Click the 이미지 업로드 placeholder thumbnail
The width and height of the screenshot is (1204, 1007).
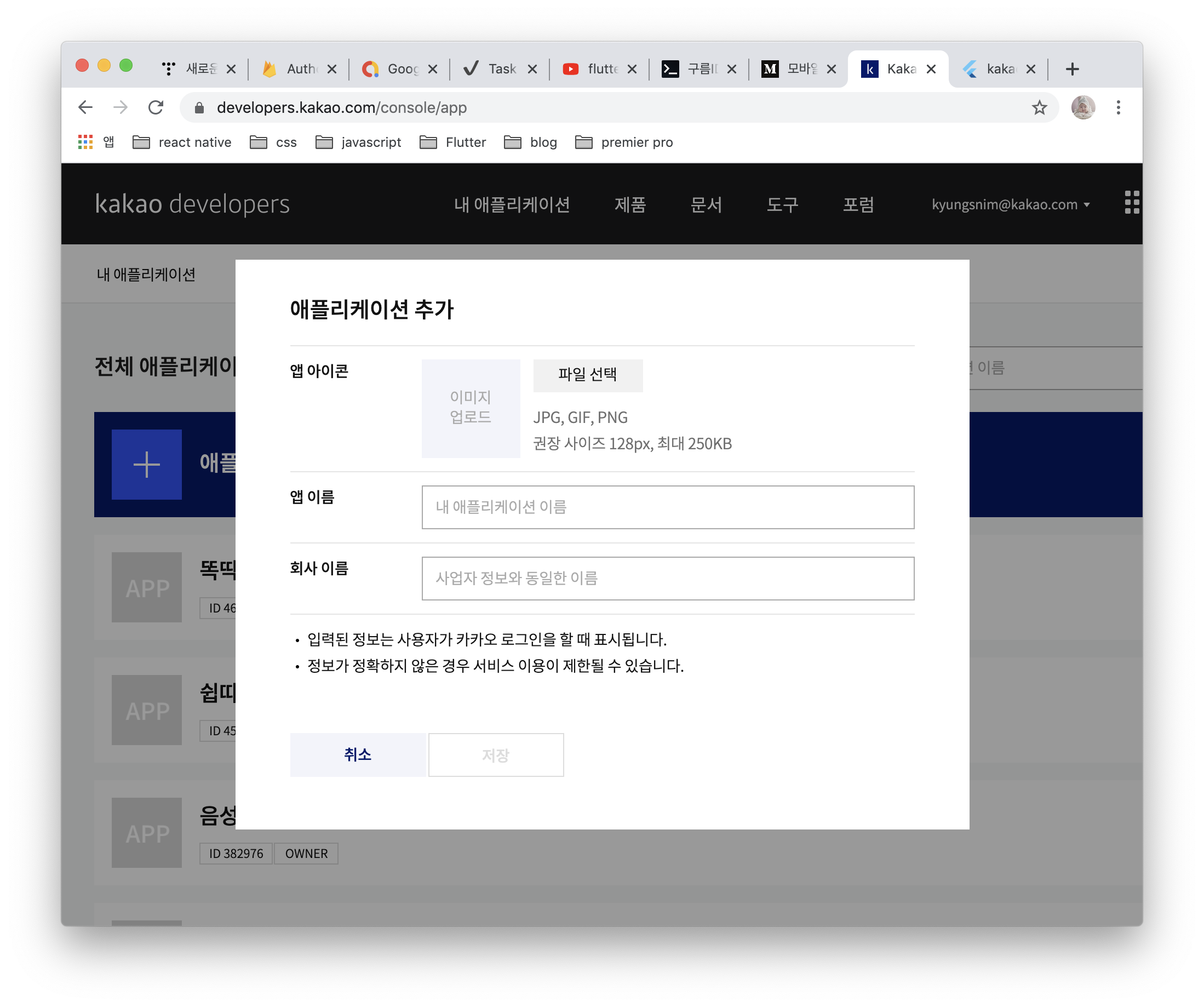pos(471,408)
